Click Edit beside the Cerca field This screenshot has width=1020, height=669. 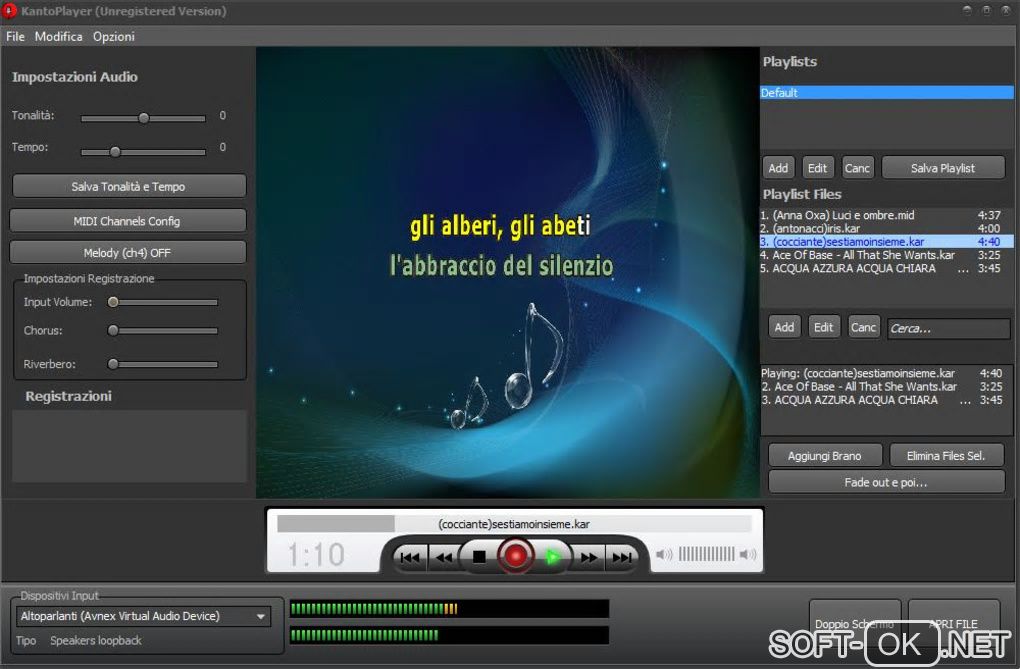[x=824, y=327]
